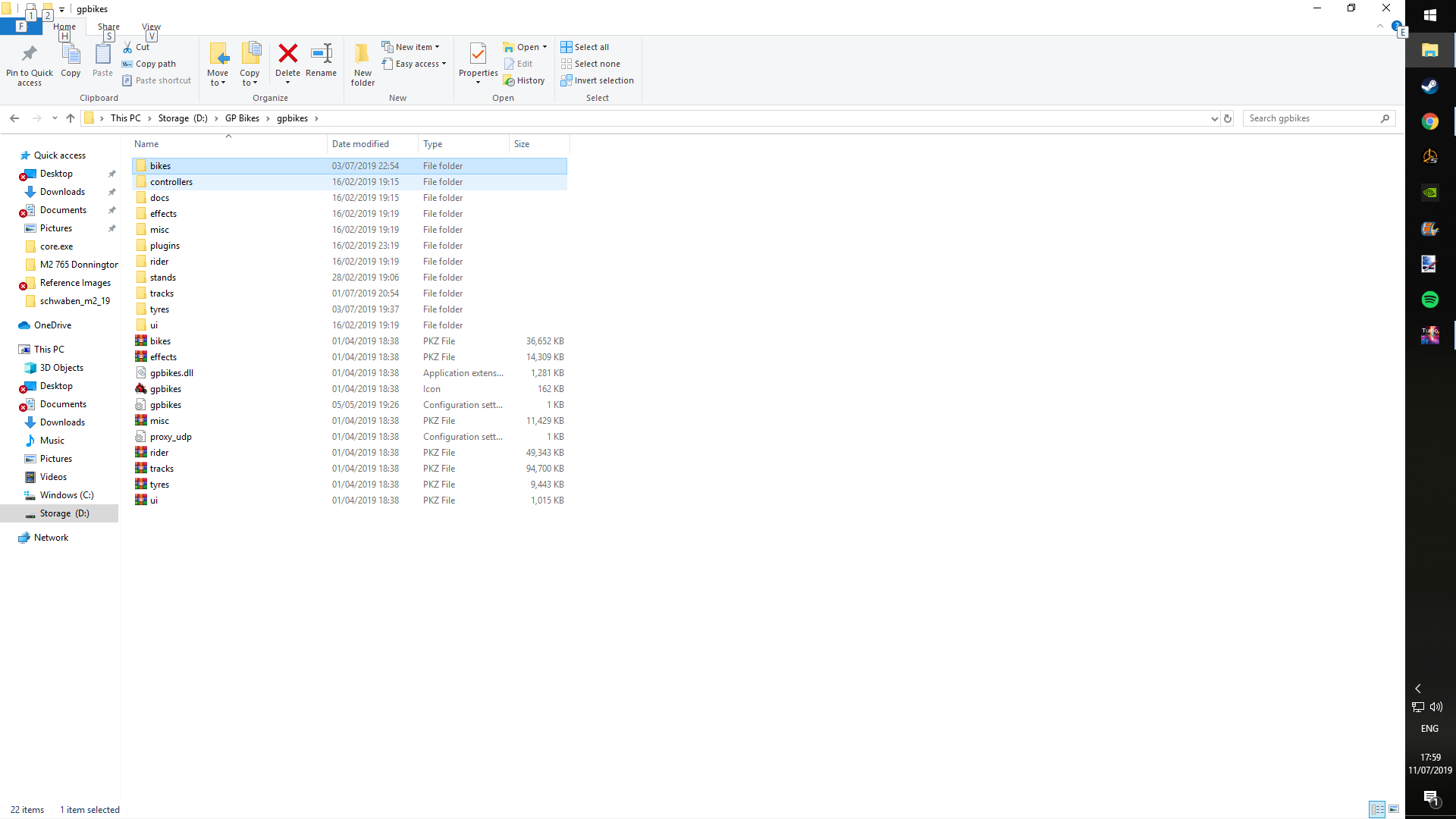Open the Windows Start button
The width and height of the screenshot is (1456, 819).
point(1430,15)
